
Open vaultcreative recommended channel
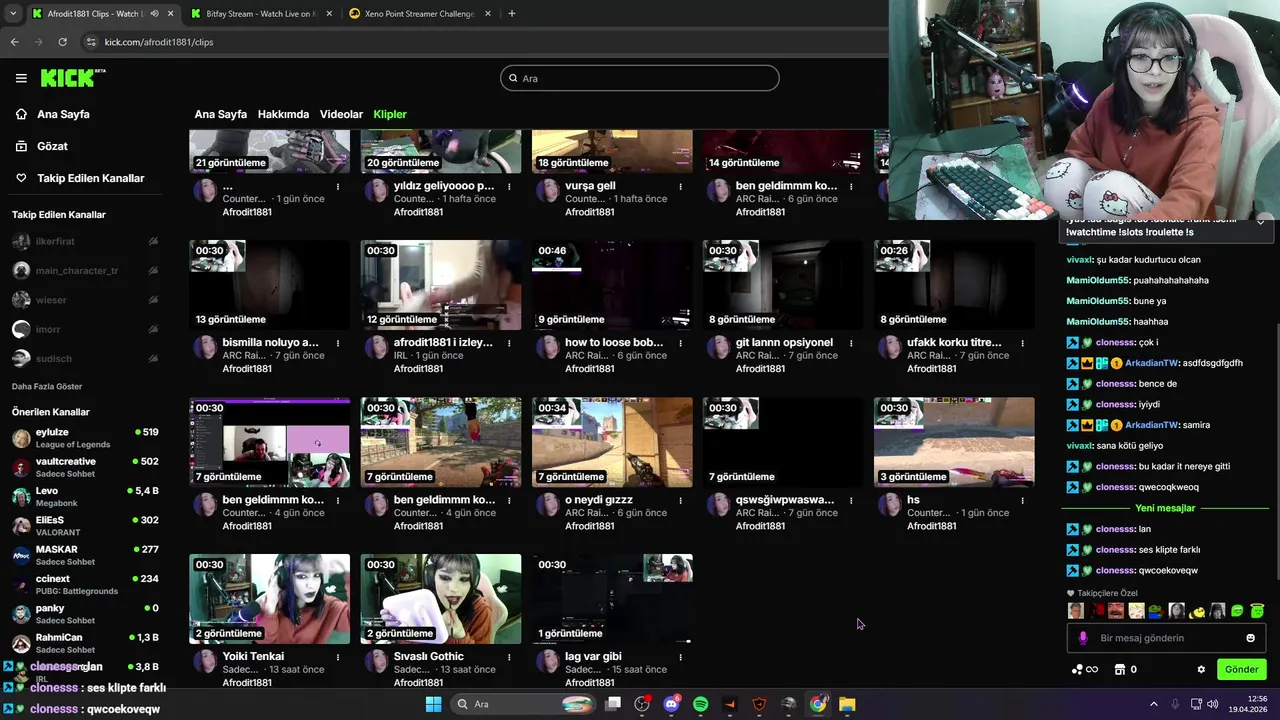[x=85, y=467]
